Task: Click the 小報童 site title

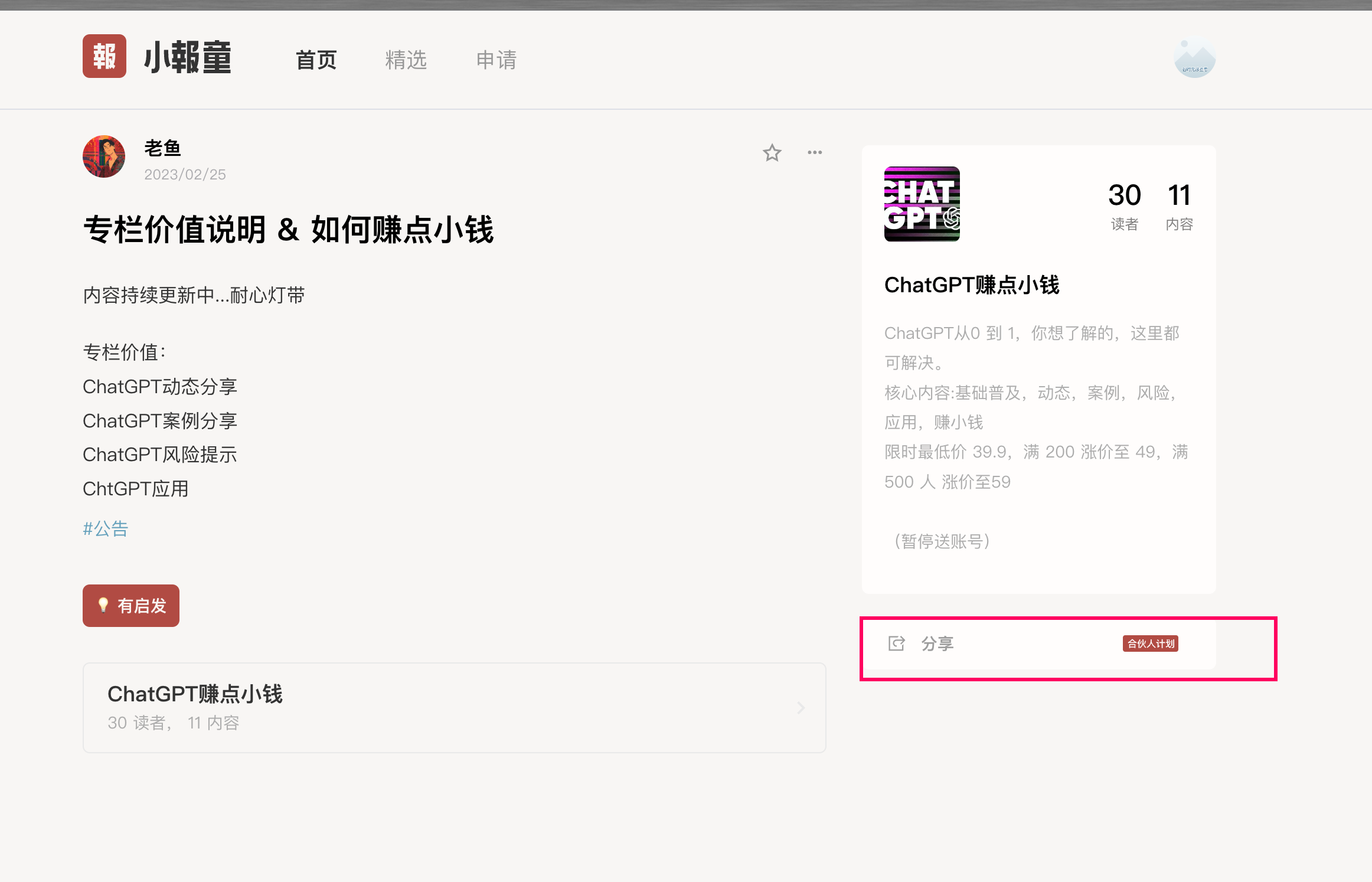Action: pos(188,58)
